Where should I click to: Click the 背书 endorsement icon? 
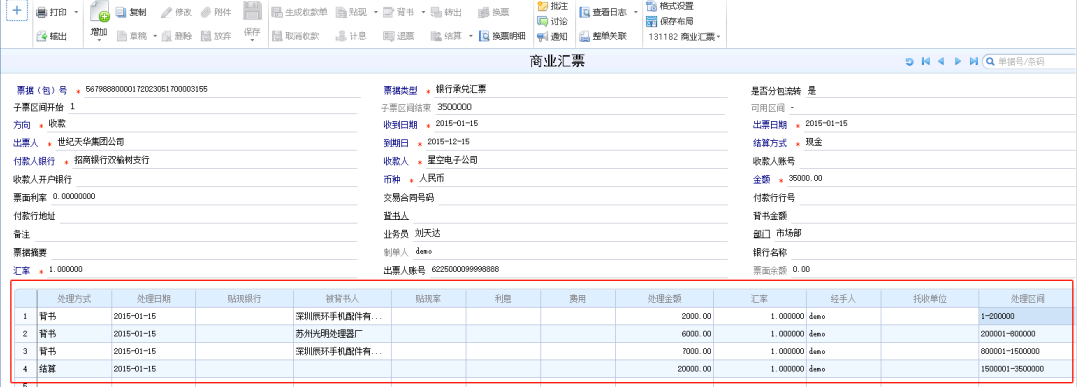coord(389,12)
